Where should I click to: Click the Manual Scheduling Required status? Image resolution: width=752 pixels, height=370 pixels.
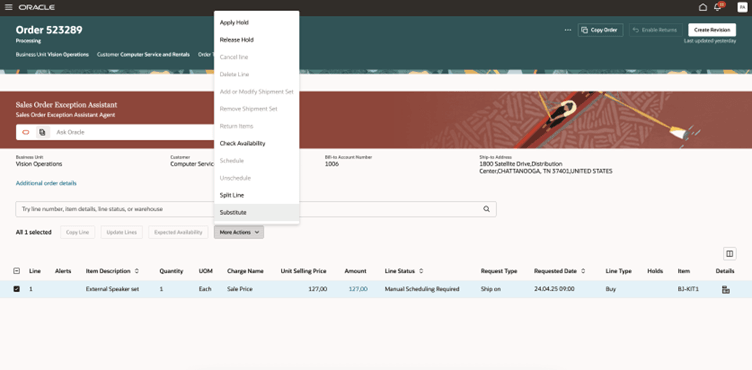pyautogui.click(x=422, y=289)
